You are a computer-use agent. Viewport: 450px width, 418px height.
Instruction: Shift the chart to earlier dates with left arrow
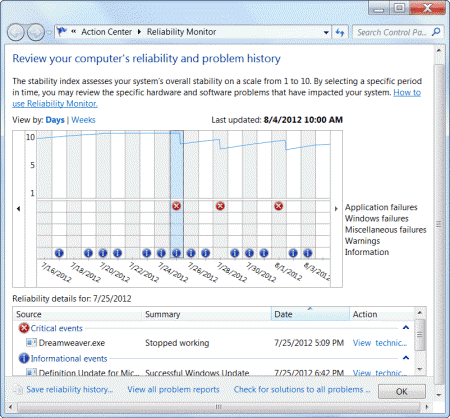tap(18, 209)
